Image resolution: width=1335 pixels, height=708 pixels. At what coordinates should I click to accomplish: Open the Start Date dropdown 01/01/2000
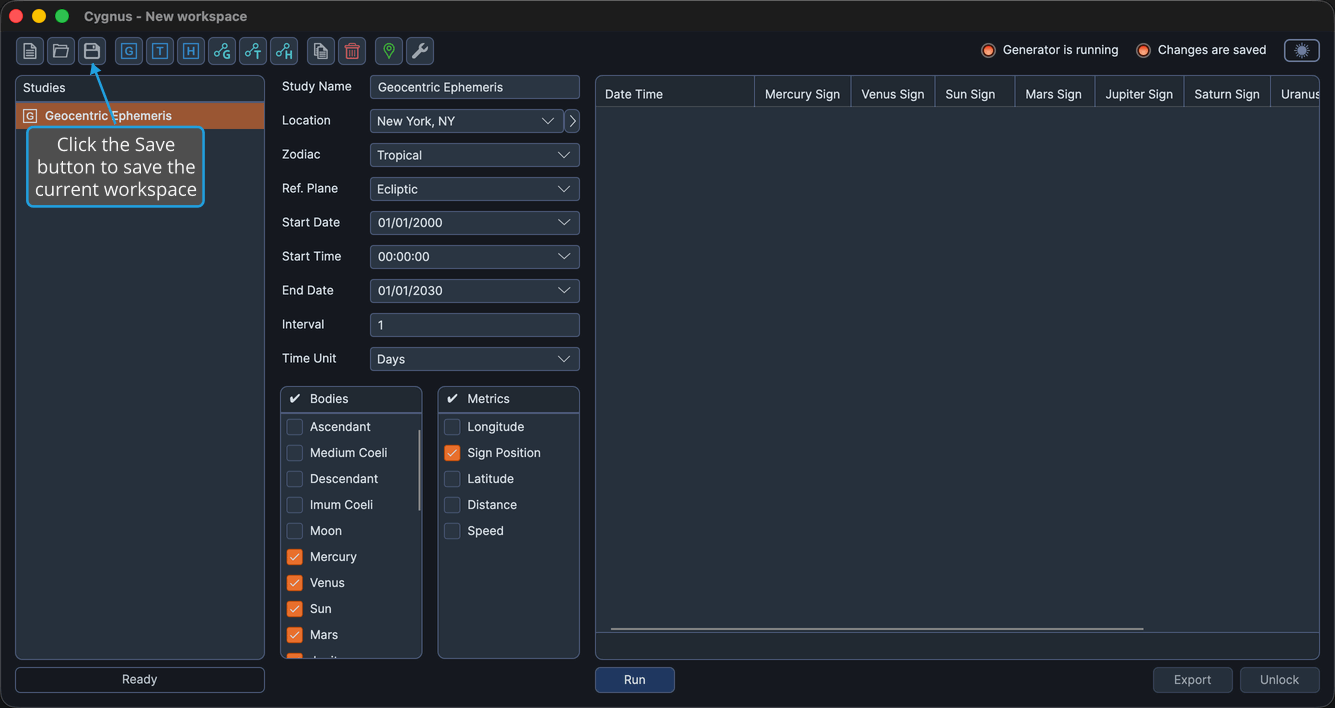475,223
